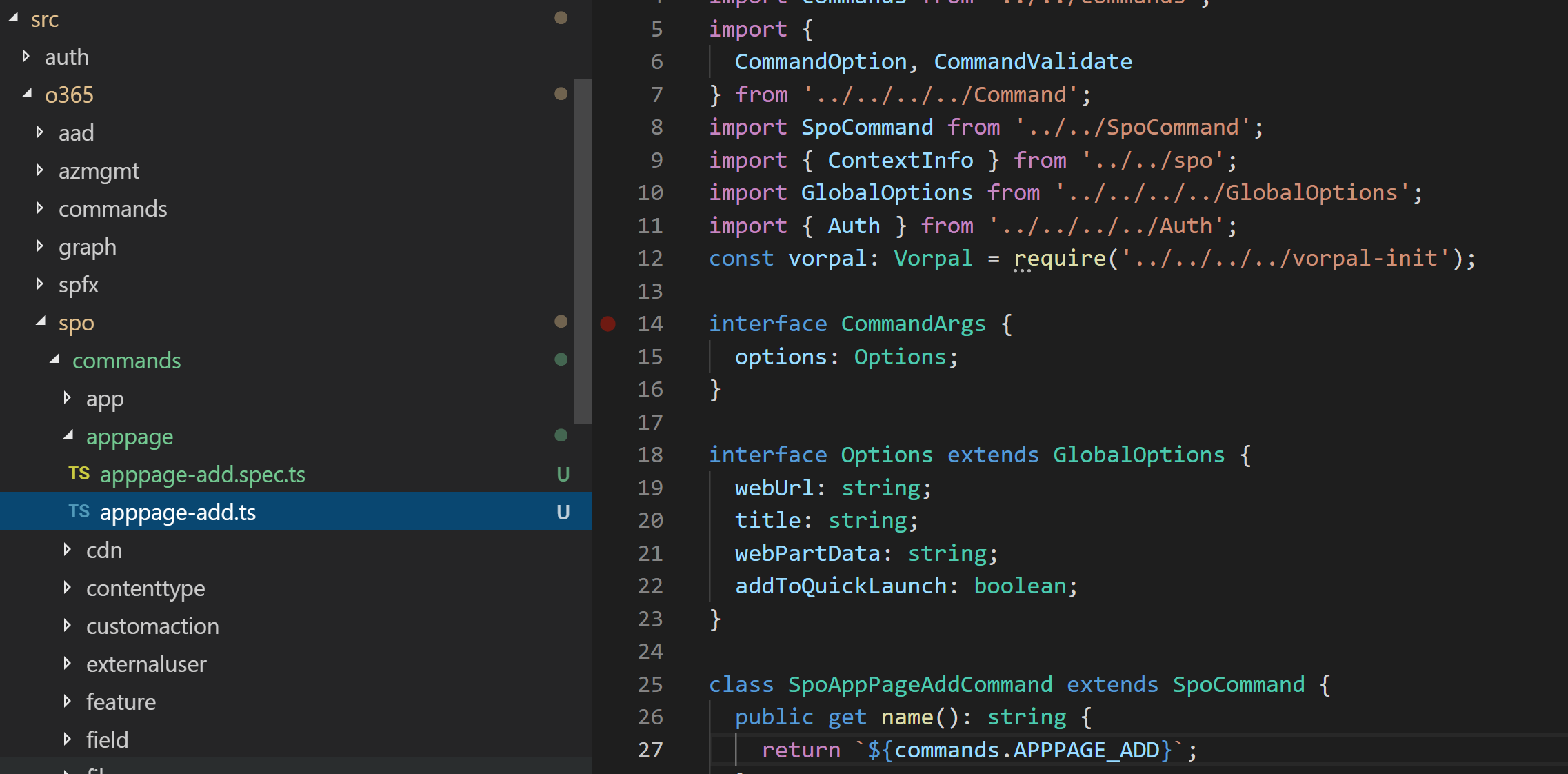This screenshot has height=774, width=1568.
Task: Click the git status dot beside o365 folder
Action: [561, 93]
